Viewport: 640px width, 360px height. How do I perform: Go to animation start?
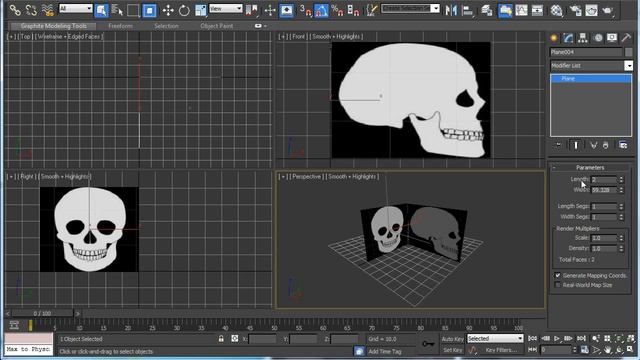pyautogui.click(x=532, y=338)
